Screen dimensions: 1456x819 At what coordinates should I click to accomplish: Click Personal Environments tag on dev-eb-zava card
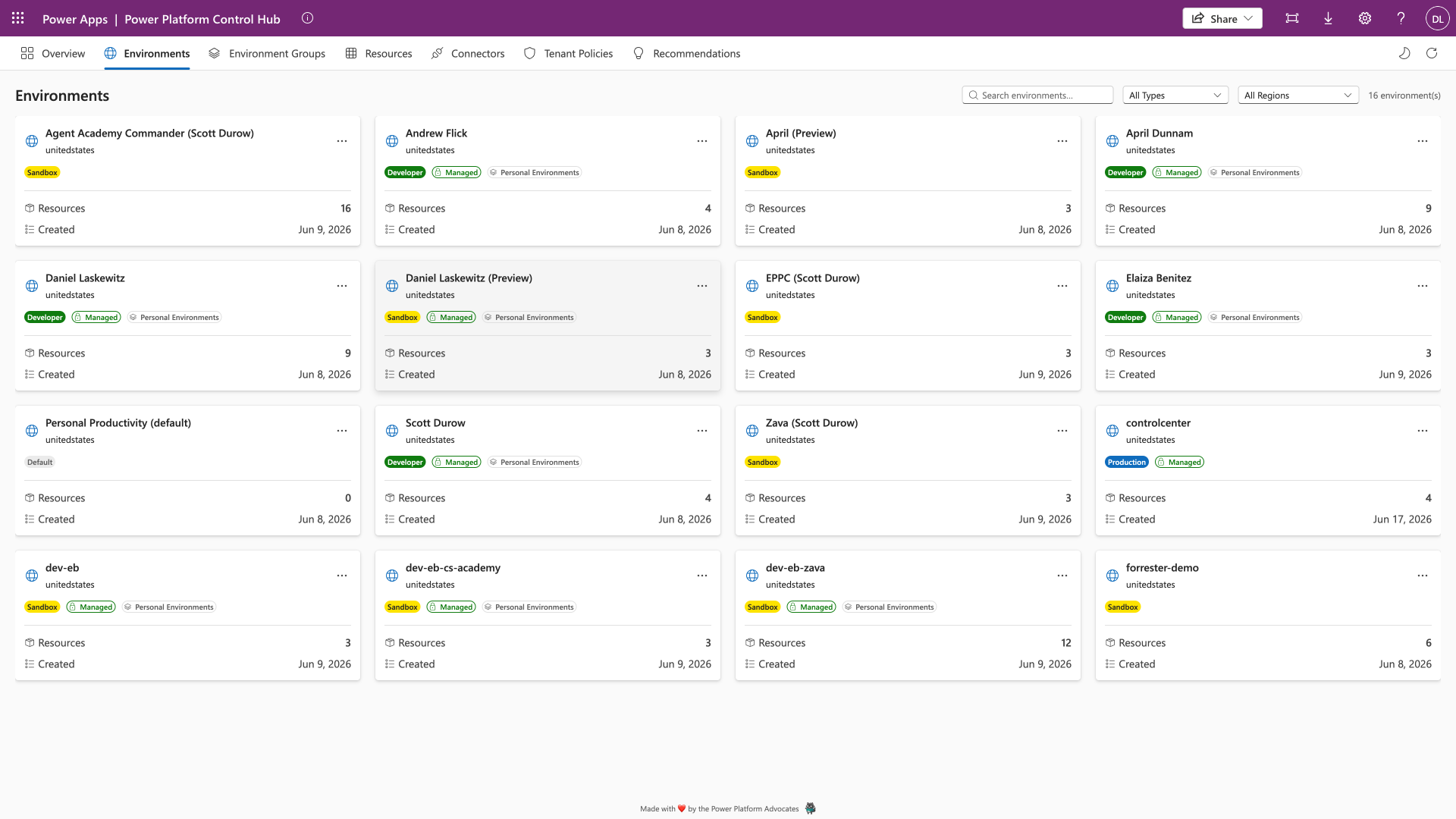coord(890,607)
